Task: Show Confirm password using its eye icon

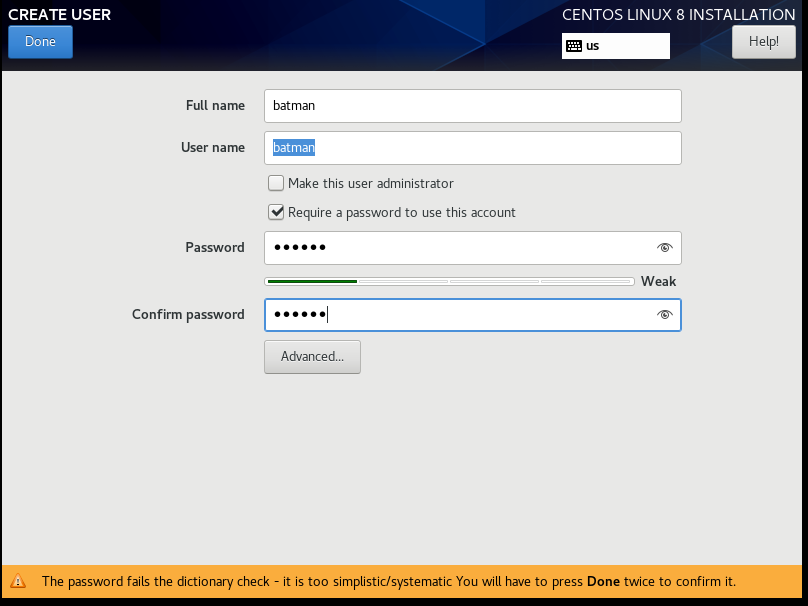Action: coord(664,314)
